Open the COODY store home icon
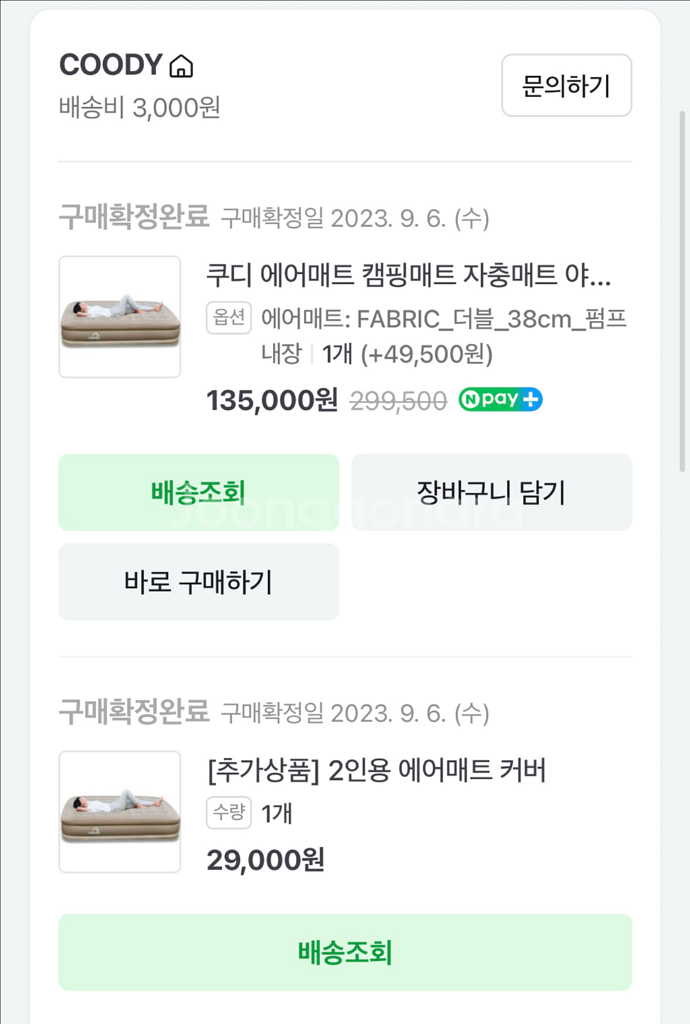The height and width of the screenshot is (1024, 690). pyautogui.click(x=181, y=67)
